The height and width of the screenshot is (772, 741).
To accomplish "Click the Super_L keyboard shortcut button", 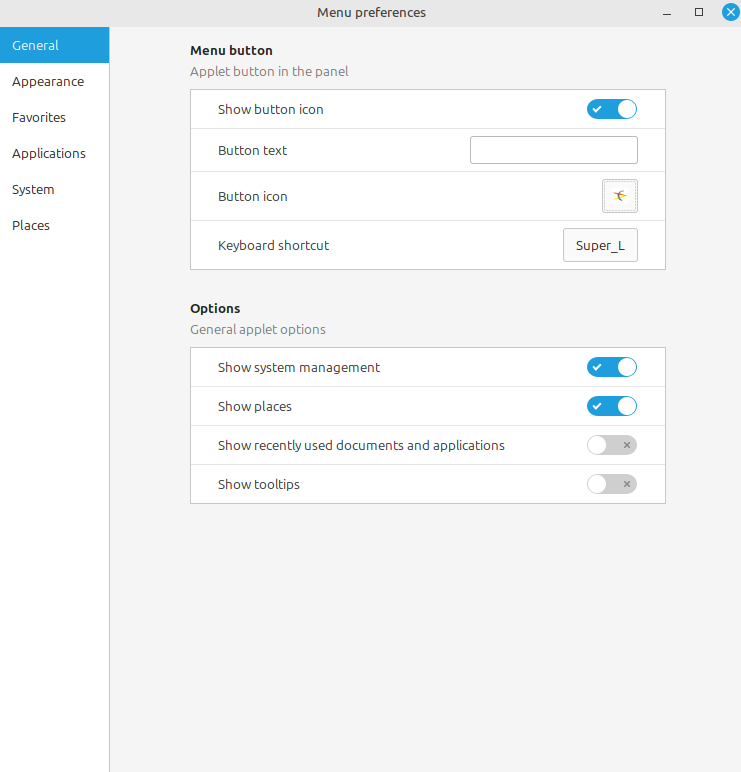I will (x=600, y=245).
